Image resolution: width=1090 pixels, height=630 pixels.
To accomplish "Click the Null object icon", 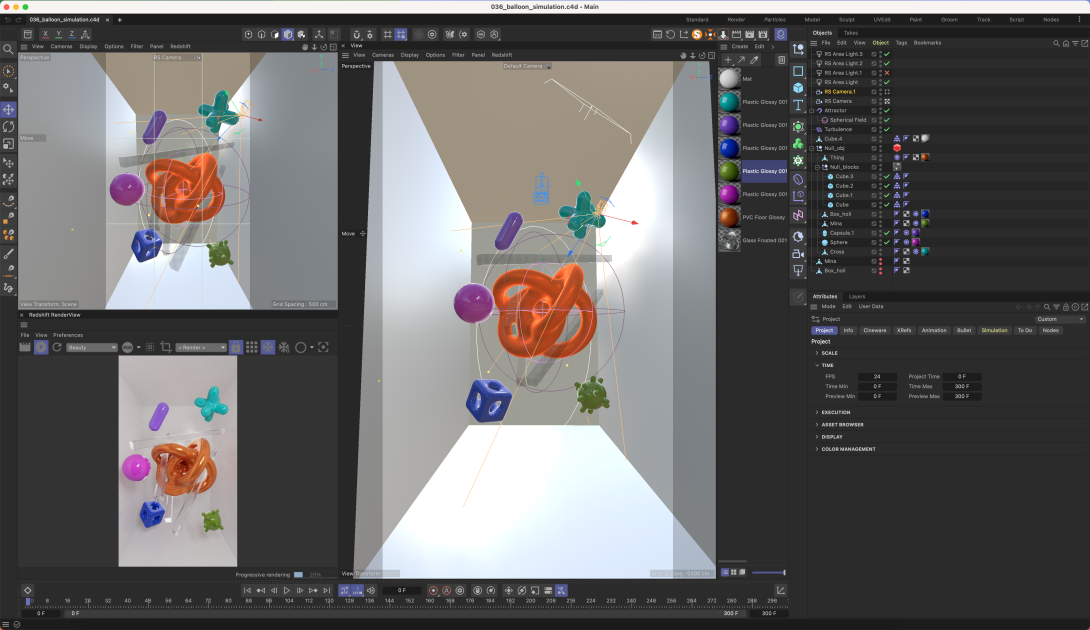I will [798, 49].
